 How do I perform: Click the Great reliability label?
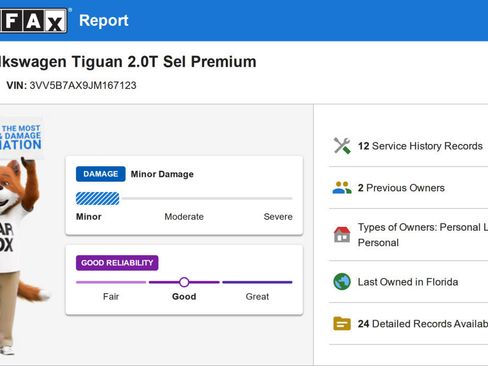click(x=257, y=296)
